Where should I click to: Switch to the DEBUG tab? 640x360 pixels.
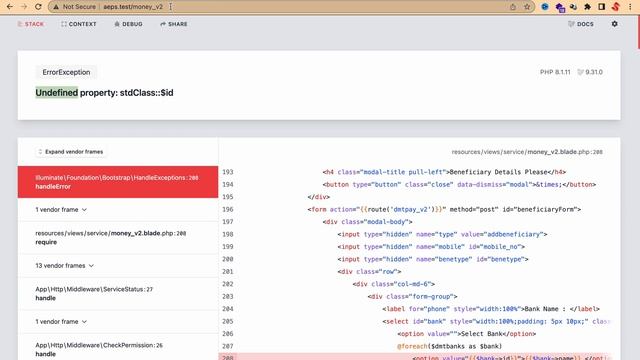pos(128,24)
